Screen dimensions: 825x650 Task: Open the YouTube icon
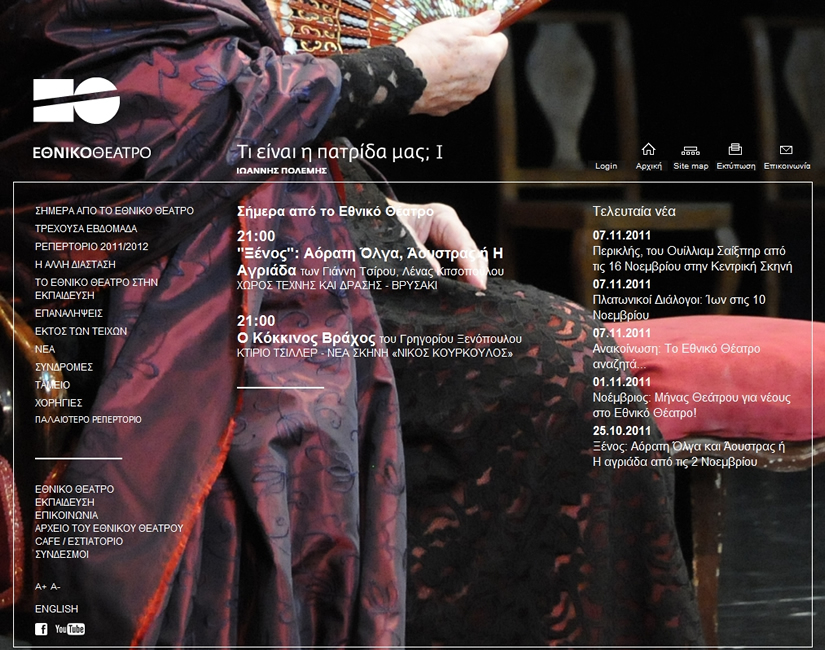70,629
